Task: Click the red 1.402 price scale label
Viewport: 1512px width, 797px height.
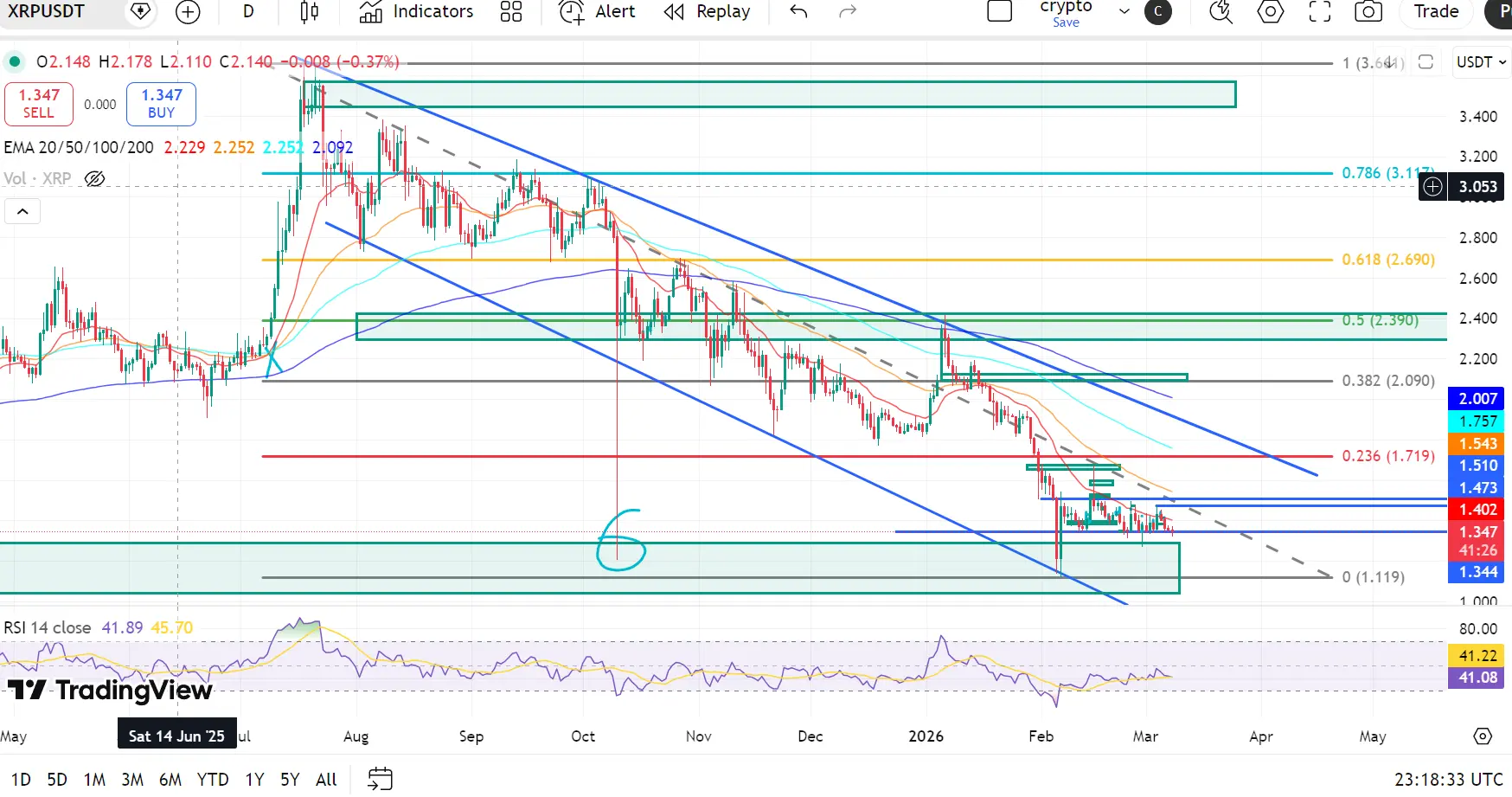Action: tap(1478, 510)
